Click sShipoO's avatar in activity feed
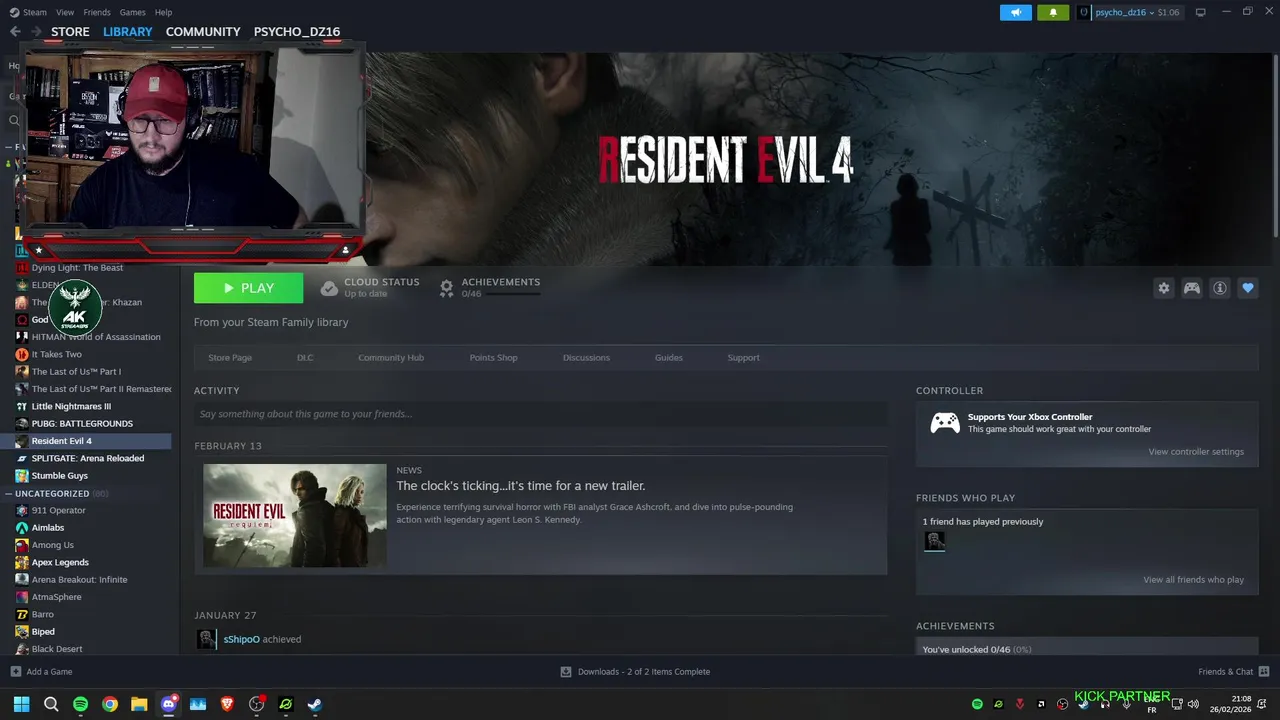 tap(206, 639)
